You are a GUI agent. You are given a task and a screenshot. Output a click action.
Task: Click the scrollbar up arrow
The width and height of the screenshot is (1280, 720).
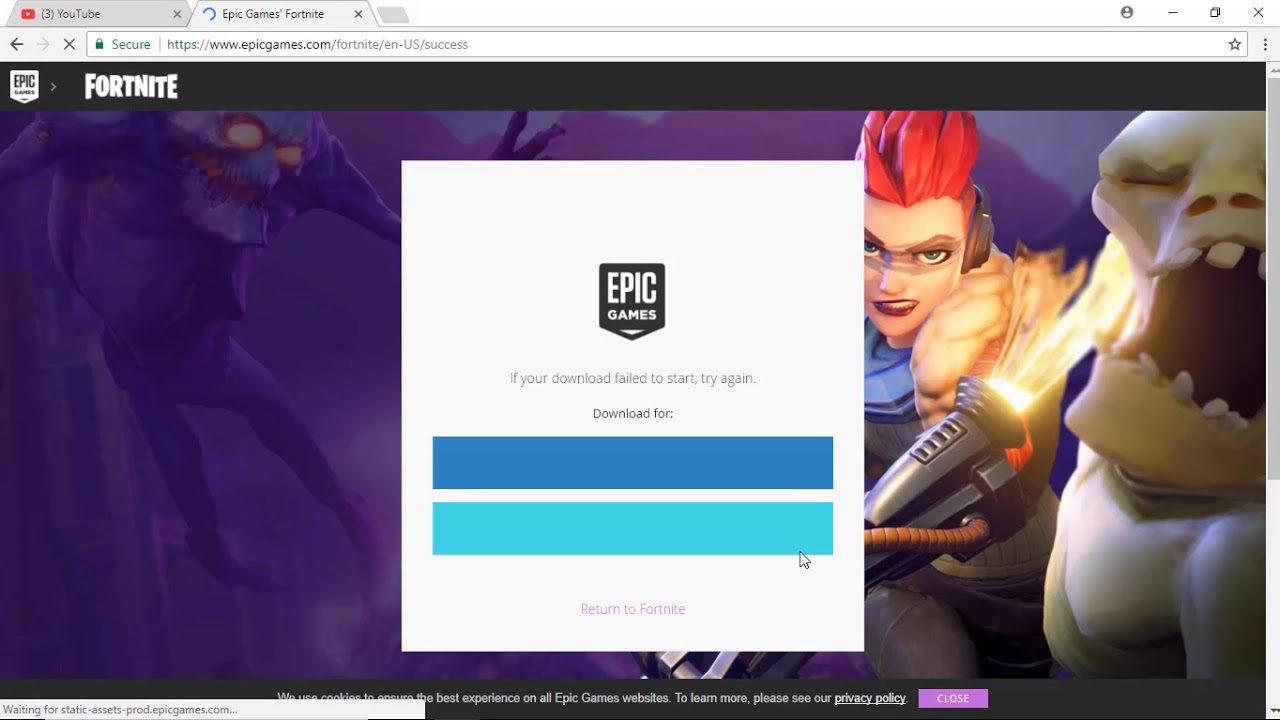1273,69
